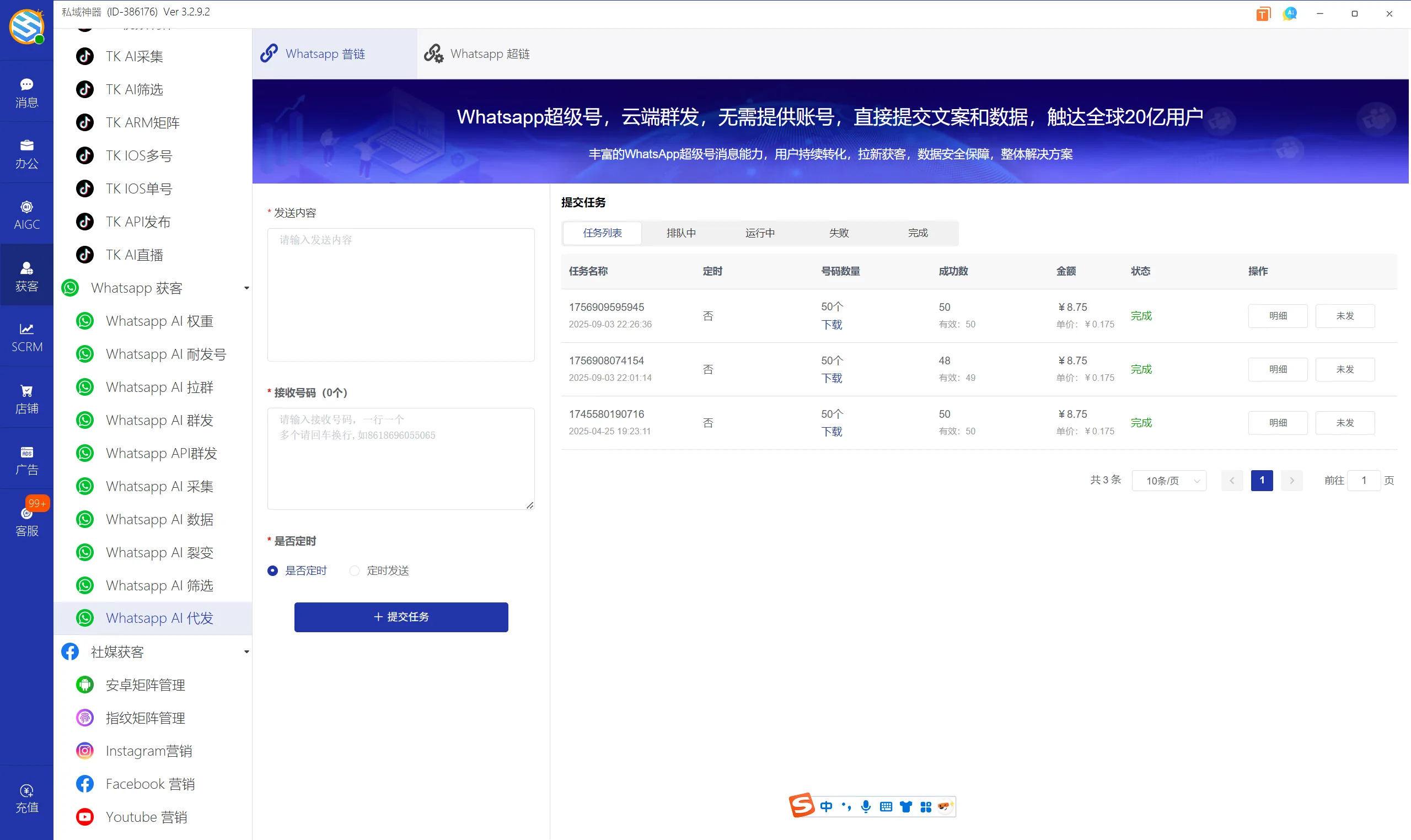The height and width of the screenshot is (840, 1411).
Task: Open the 充值 recharge page
Action: click(26, 798)
